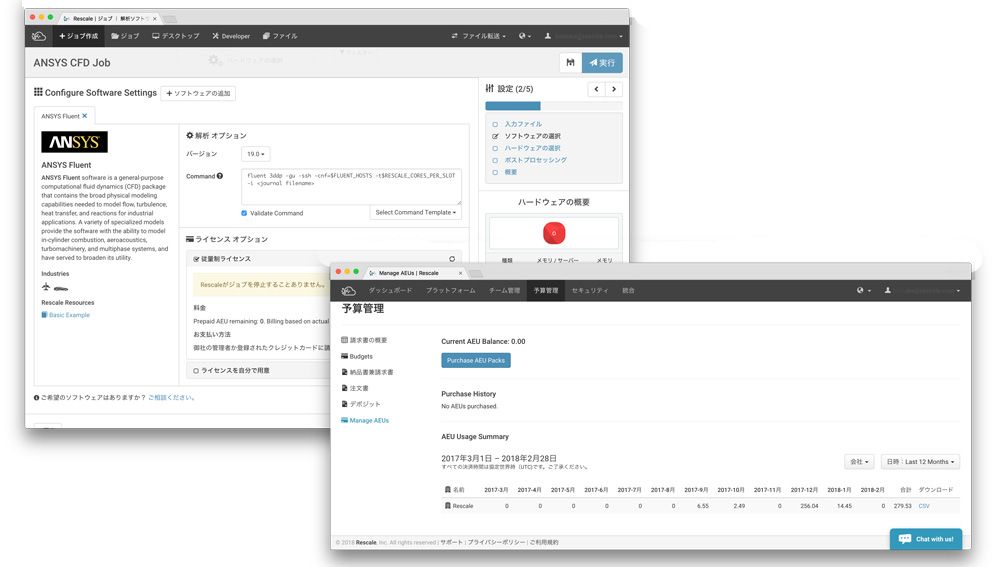Toggle the Validate Command checkbox

(x=244, y=213)
